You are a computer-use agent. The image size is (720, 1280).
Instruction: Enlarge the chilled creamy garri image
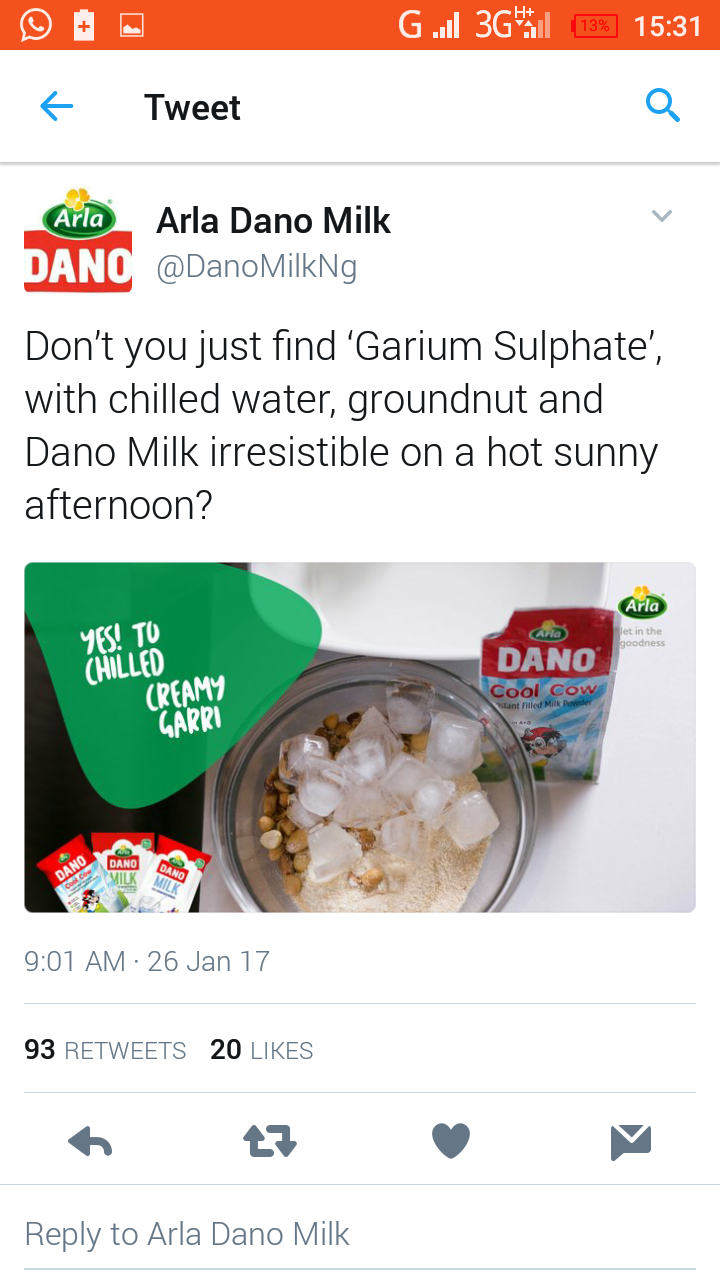[360, 737]
